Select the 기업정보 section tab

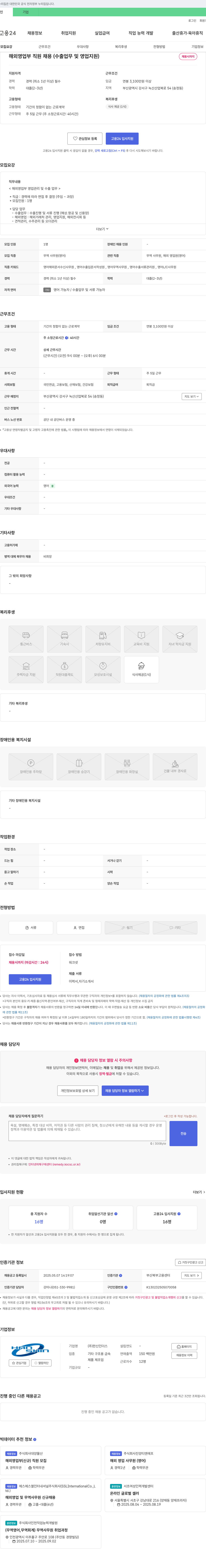[x=197, y=47]
